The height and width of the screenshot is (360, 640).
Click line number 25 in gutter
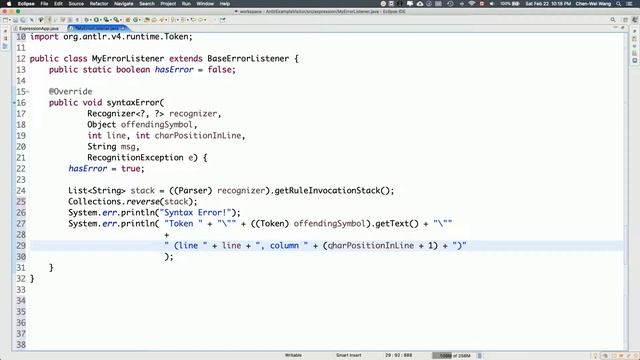21,202
